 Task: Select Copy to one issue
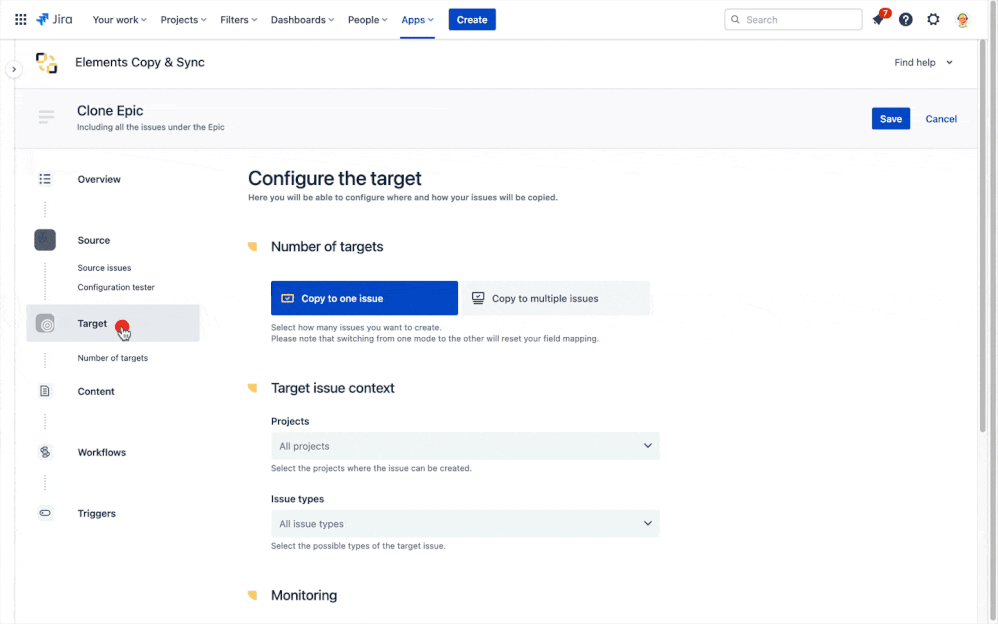[364, 298]
